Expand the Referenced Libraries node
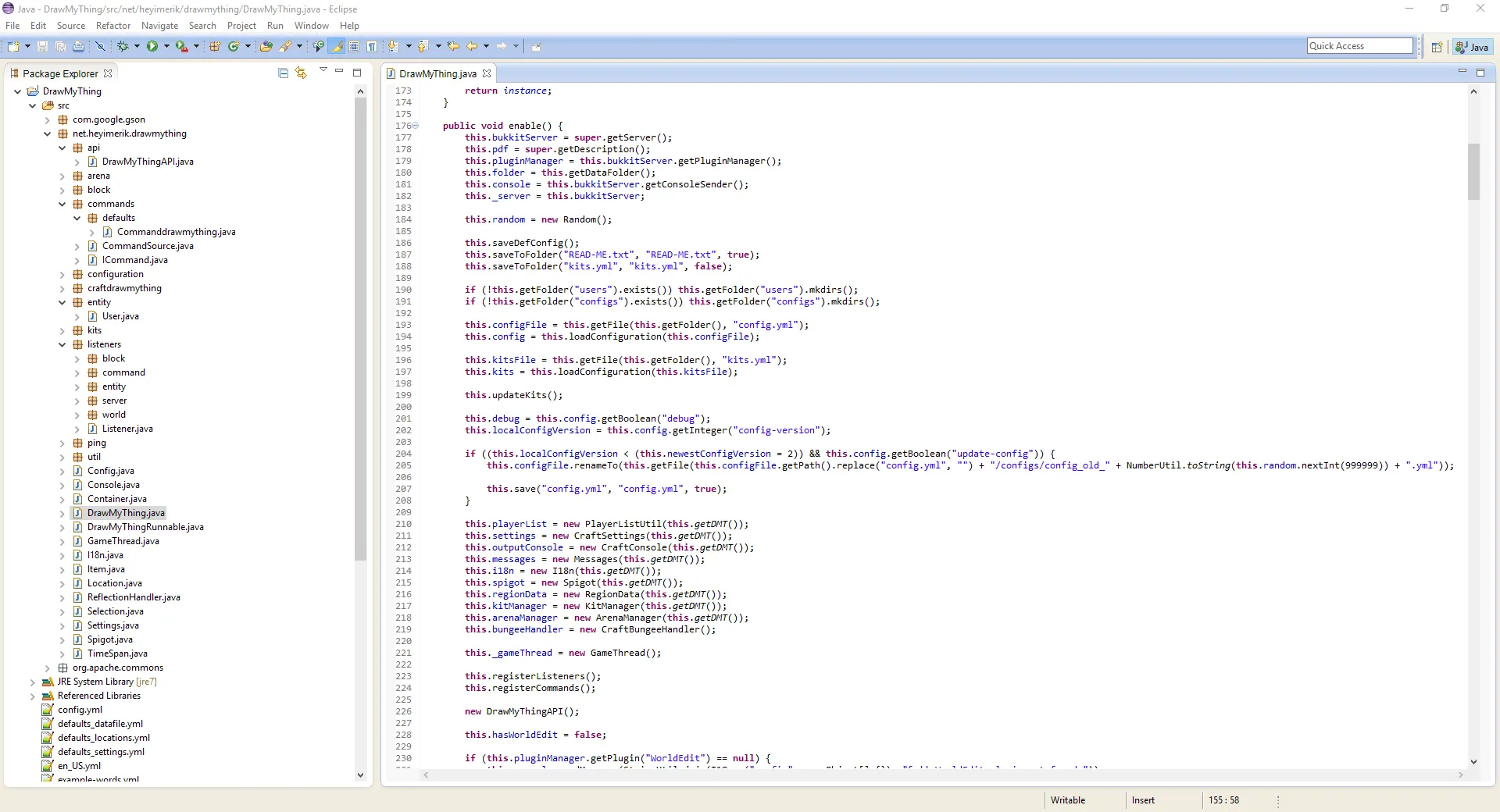The image size is (1500, 812). pyautogui.click(x=33, y=696)
